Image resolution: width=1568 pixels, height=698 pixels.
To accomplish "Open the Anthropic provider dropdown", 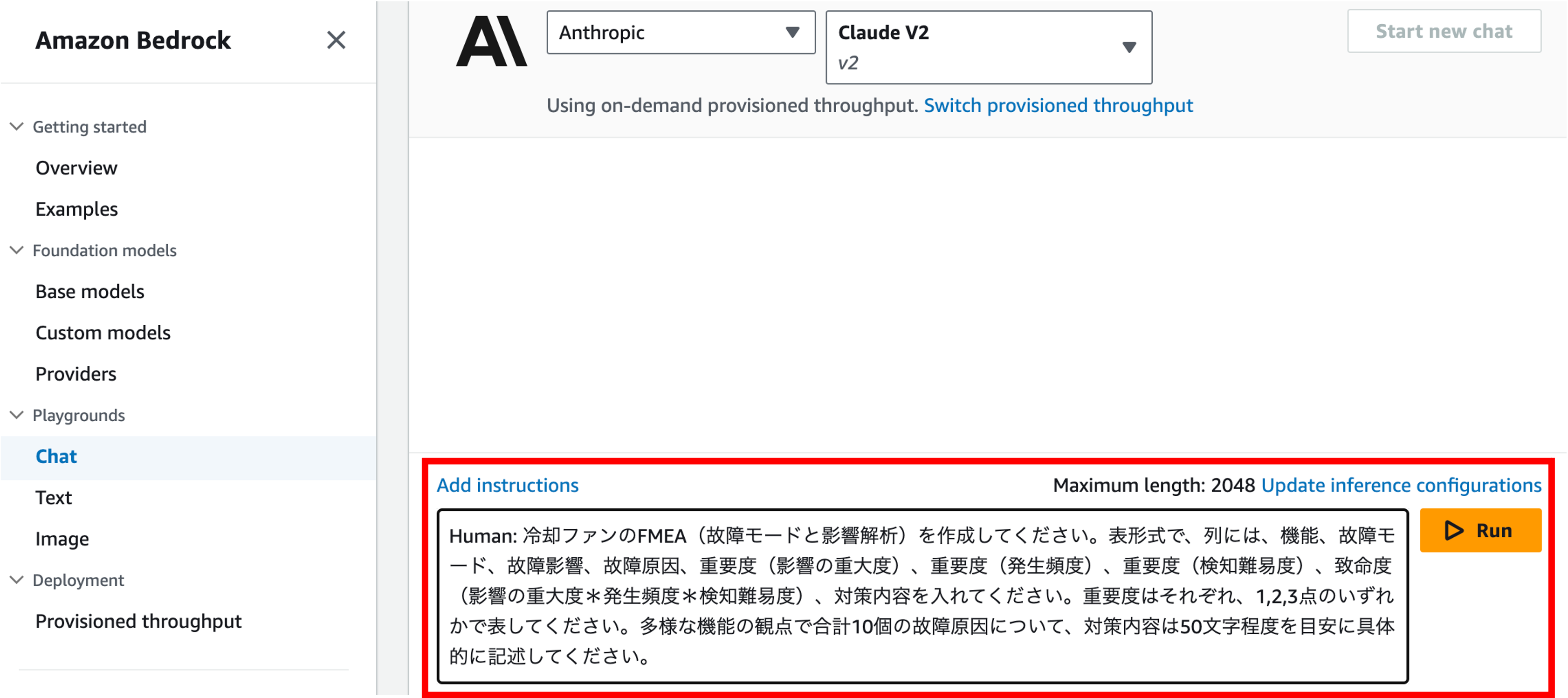I will 681,32.
